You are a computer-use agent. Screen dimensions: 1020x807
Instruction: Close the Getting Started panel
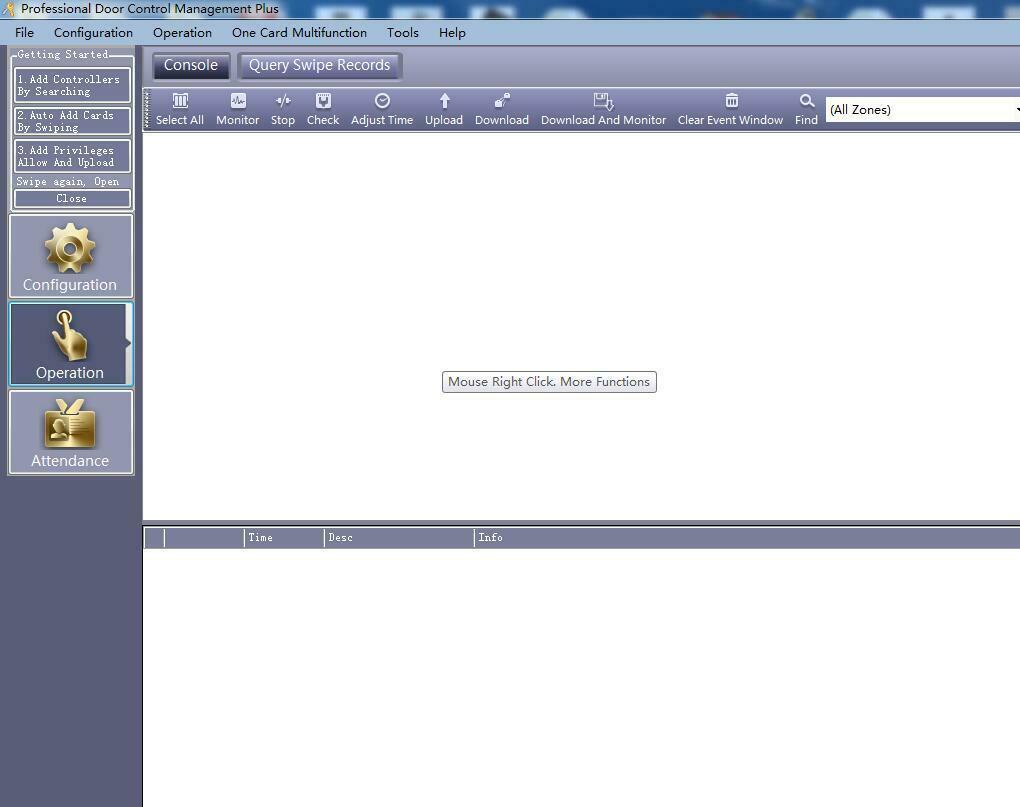(72, 199)
